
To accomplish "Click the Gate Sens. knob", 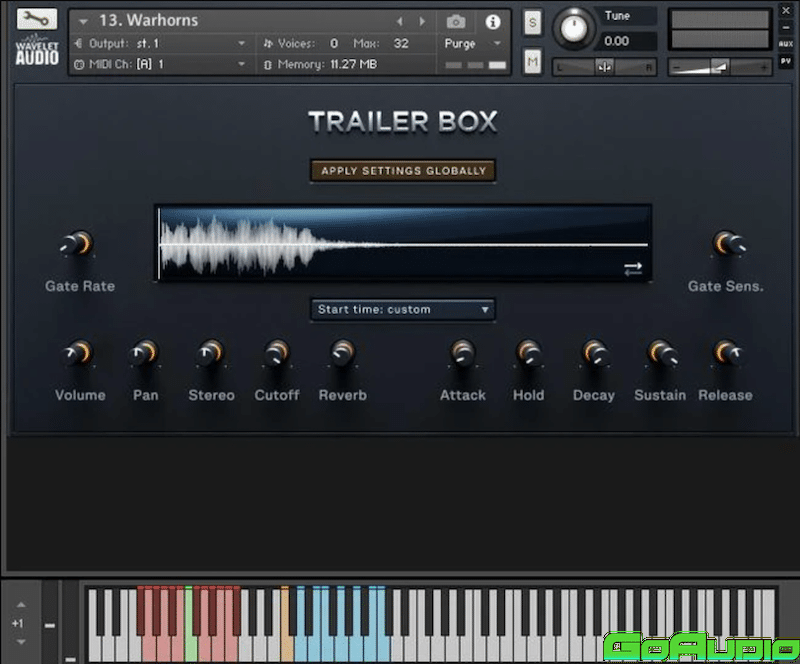I will (727, 244).
